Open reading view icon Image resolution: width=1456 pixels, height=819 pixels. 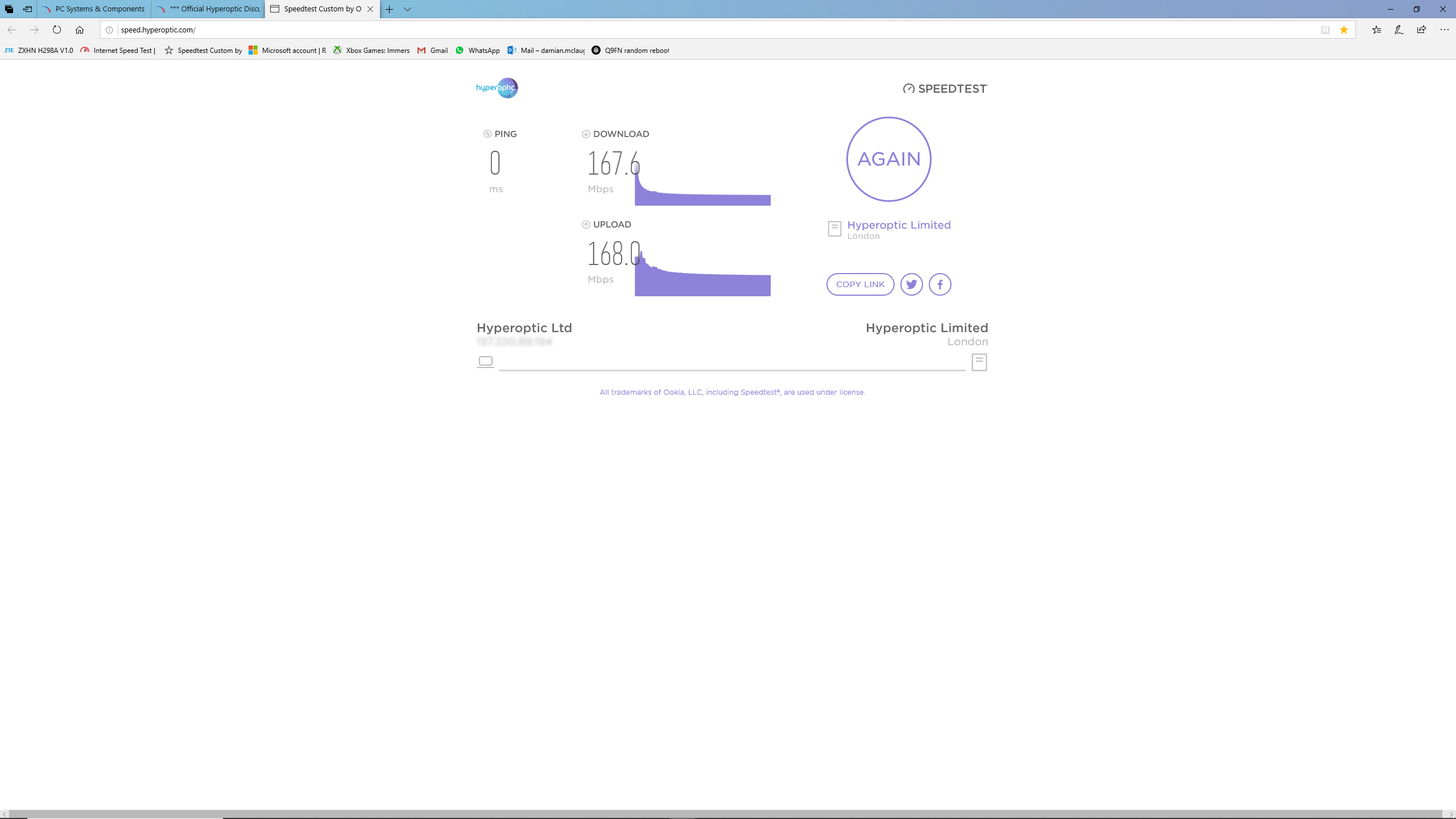tap(1325, 30)
